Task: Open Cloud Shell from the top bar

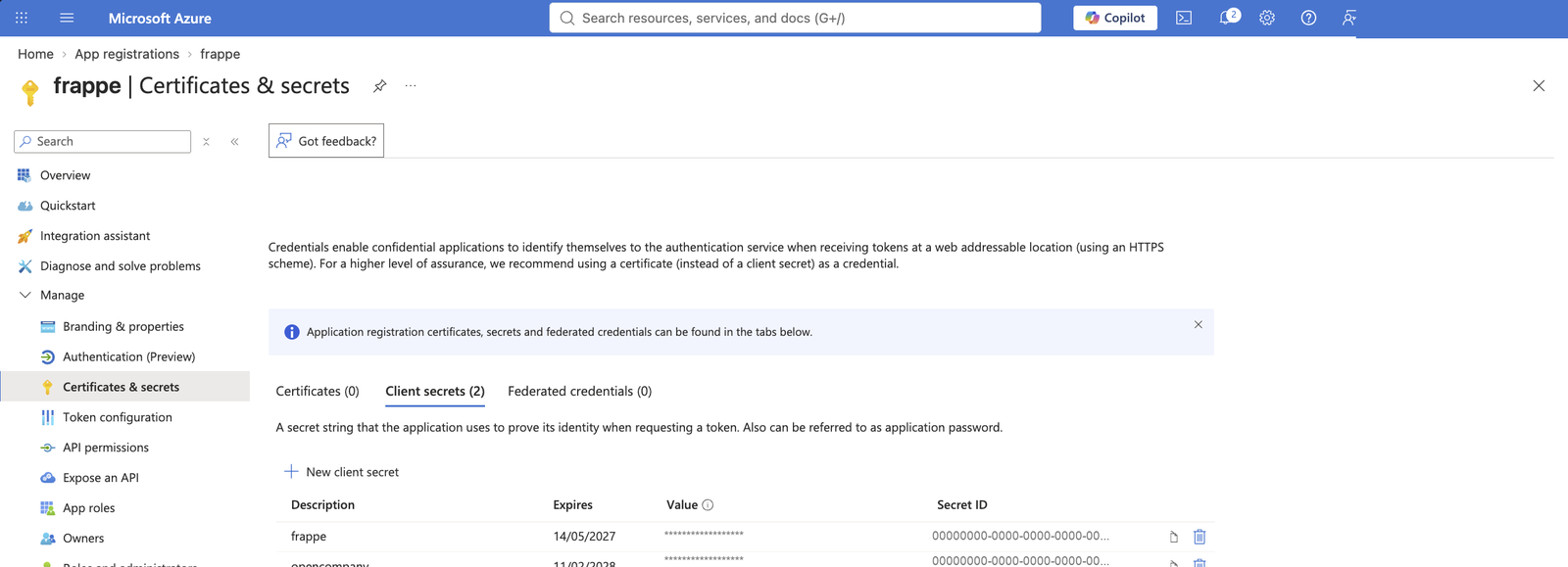Action: pyautogui.click(x=1184, y=18)
